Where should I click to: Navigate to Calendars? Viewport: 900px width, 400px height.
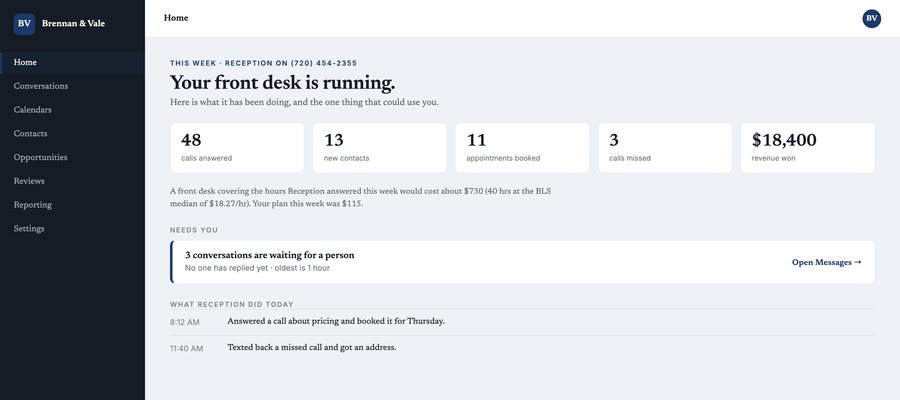click(x=72, y=110)
